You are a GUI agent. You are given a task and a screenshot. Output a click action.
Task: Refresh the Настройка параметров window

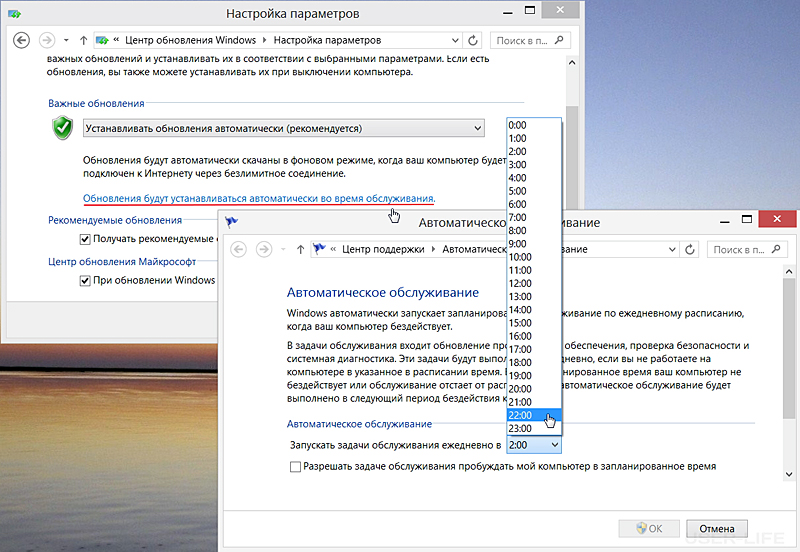tap(473, 40)
